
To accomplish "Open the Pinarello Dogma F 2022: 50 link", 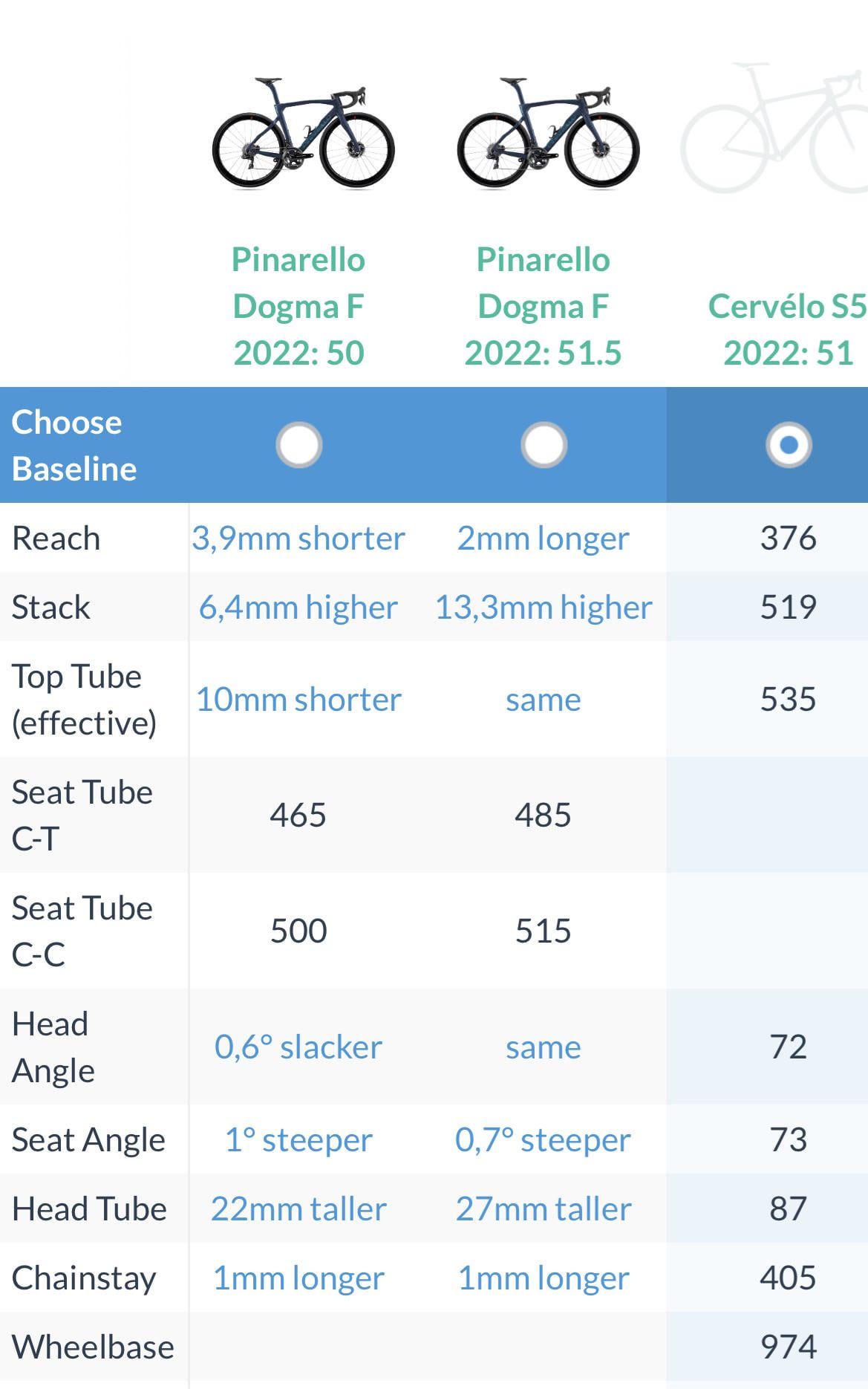I will (298, 306).
